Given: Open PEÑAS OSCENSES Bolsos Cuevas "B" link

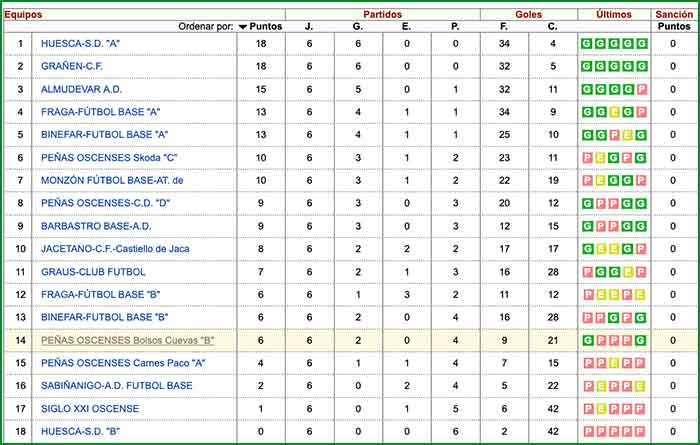Looking at the screenshot, I should (128, 340).
